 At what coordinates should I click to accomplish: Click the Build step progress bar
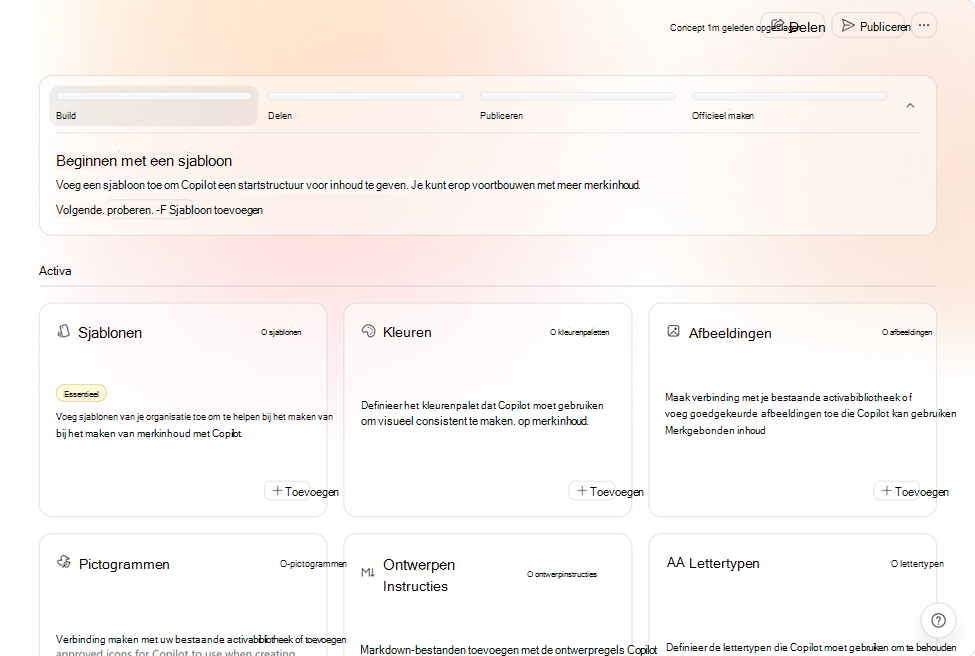(154, 96)
